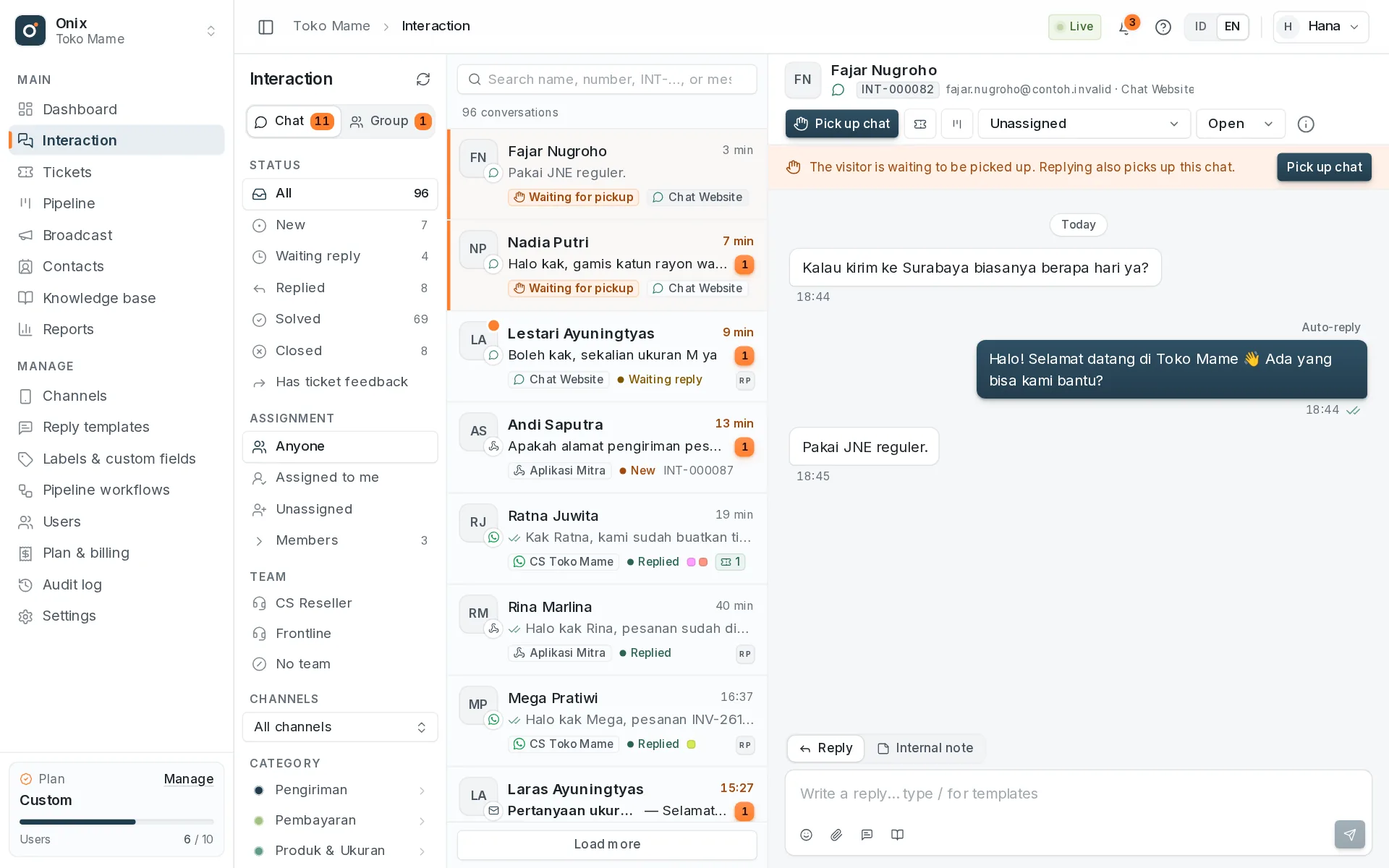Click the Pengiriman category color dot
The image size is (1389, 868).
pyautogui.click(x=258, y=791)
